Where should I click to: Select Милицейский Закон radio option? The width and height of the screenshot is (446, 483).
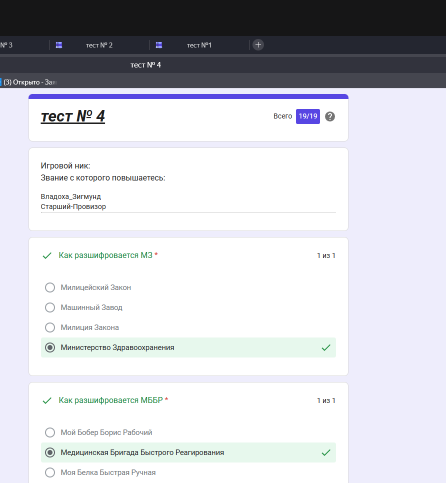tap(50, 287)
